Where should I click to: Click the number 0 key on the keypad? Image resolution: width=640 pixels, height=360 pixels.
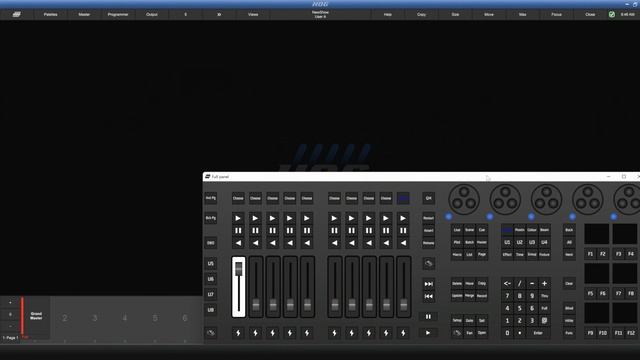point(507,333)
